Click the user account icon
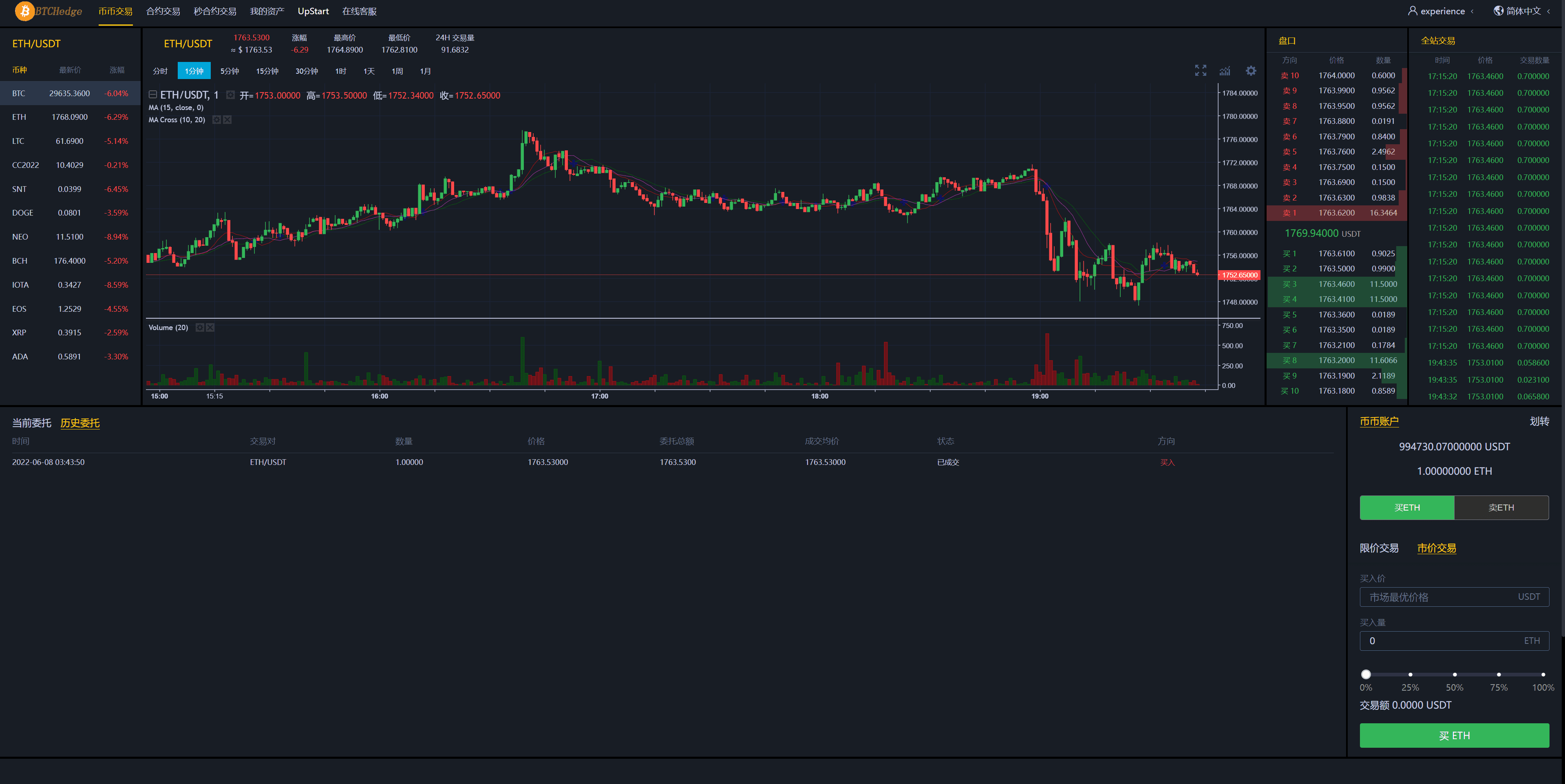Image resolution: width=1565 pixels, height=784 pixels. pos(1413,11)
